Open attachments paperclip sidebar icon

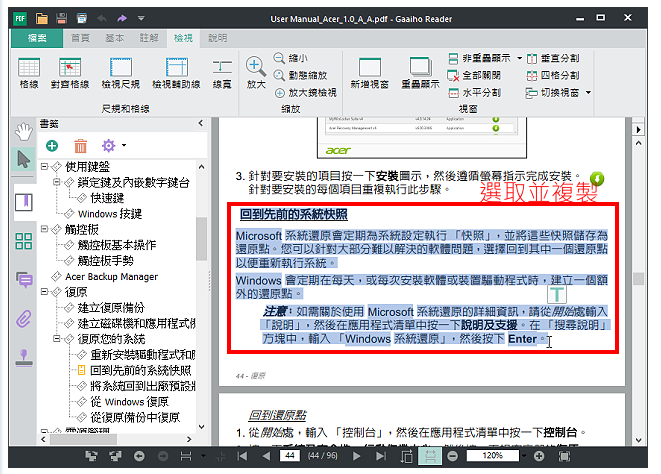click(24, 319)
